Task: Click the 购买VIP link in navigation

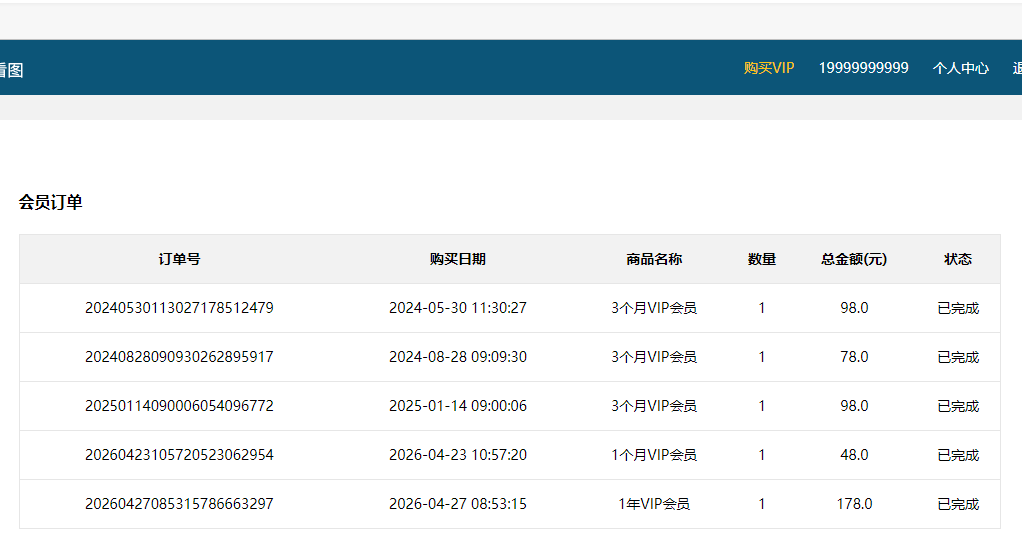Action: pos(768,68)
